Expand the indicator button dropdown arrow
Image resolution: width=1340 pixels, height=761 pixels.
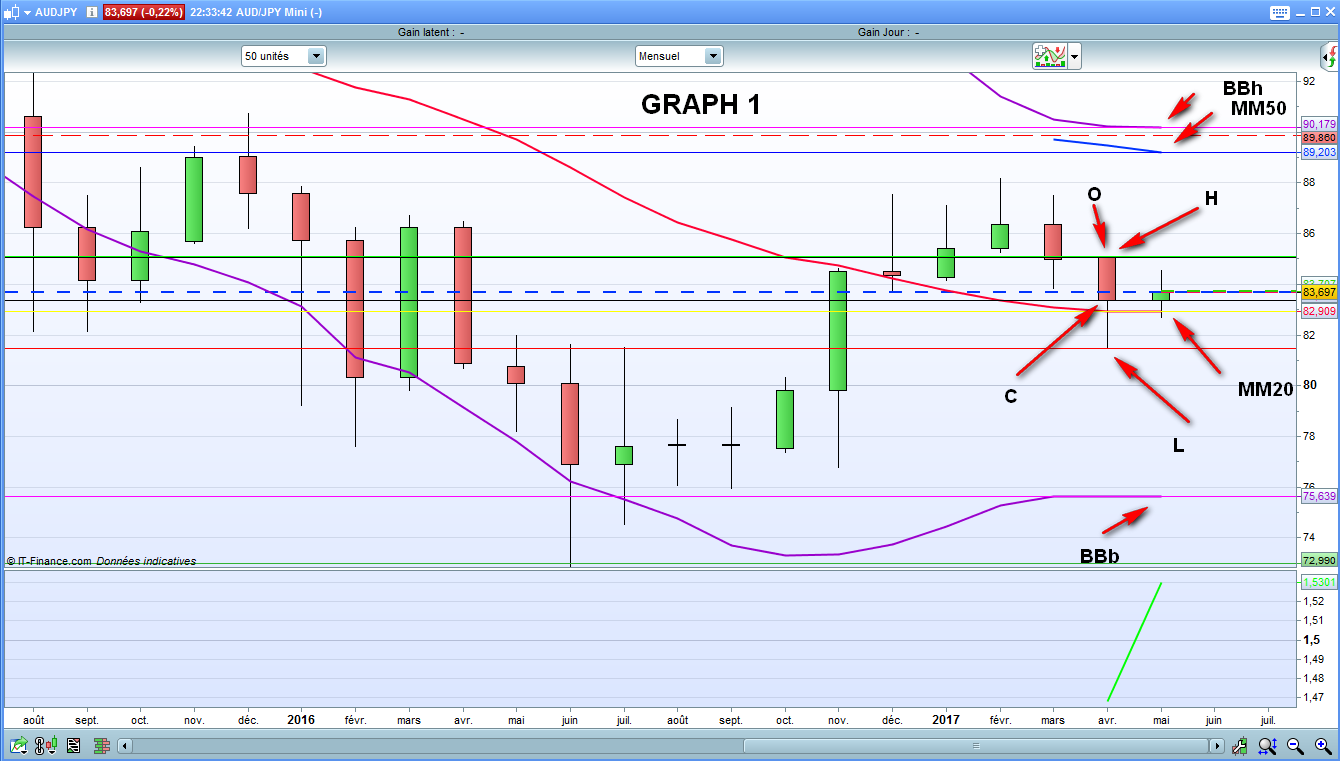(x=1075, y=57)
